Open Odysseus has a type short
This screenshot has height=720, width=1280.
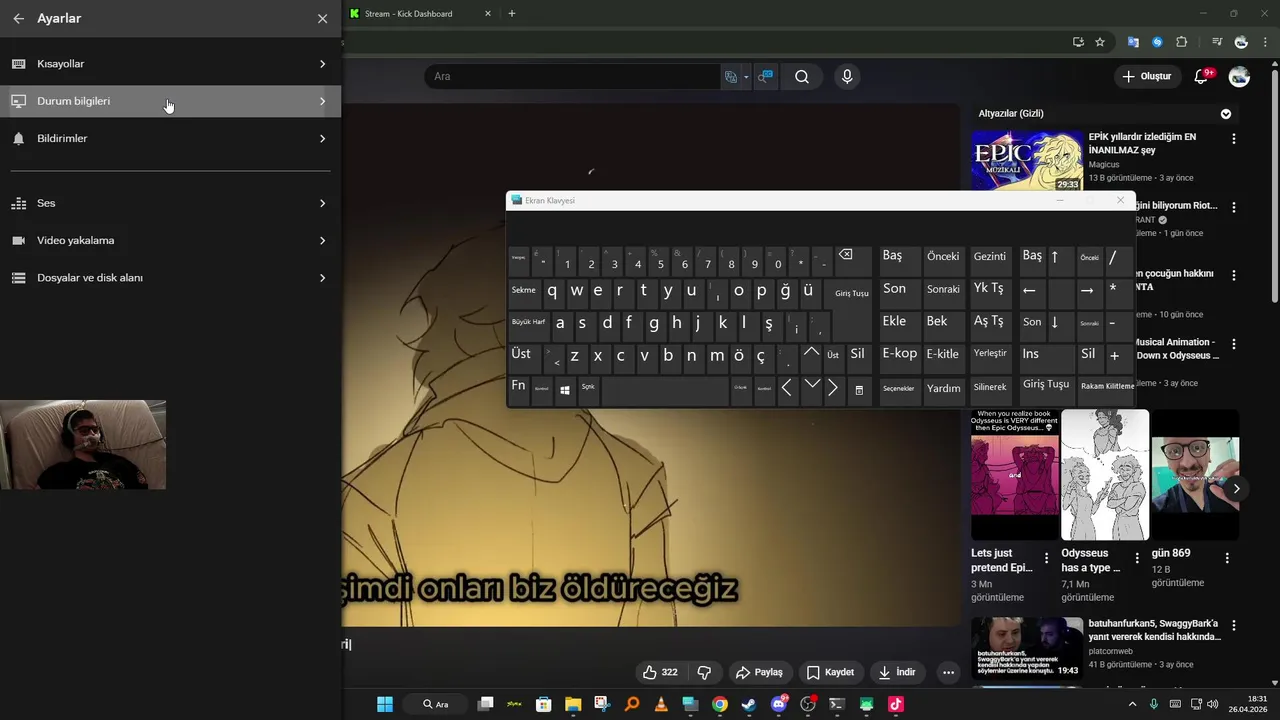(x=1105, y=475)
